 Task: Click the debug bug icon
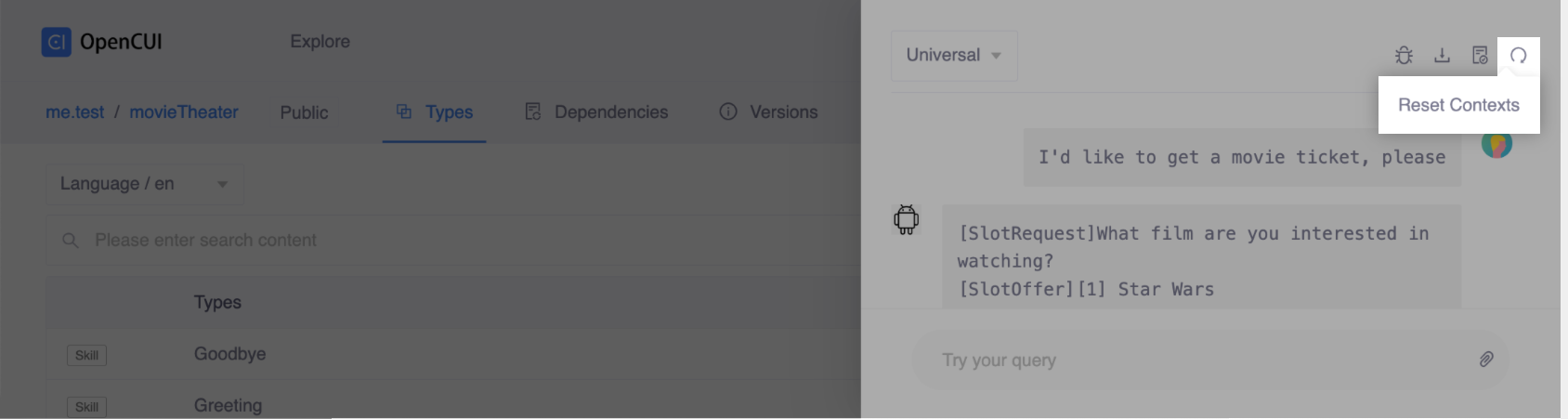[1404, 56]
